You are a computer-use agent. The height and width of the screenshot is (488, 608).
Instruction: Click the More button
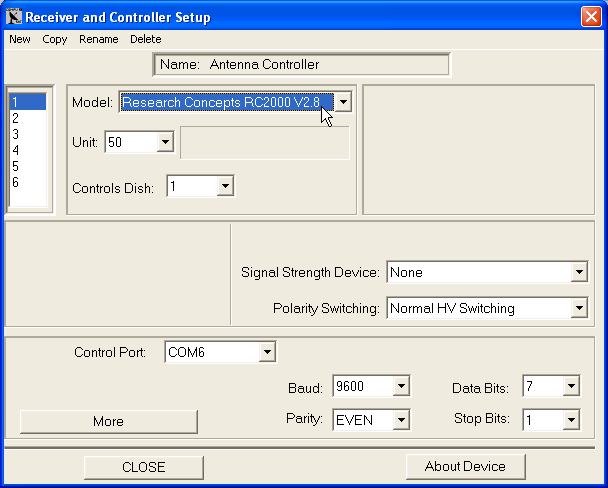click(x=109, y=421)
